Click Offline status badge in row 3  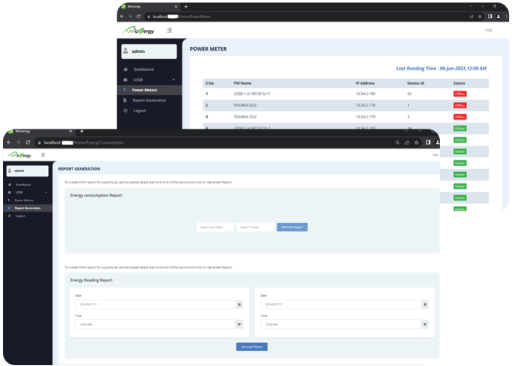click(460, 117)
